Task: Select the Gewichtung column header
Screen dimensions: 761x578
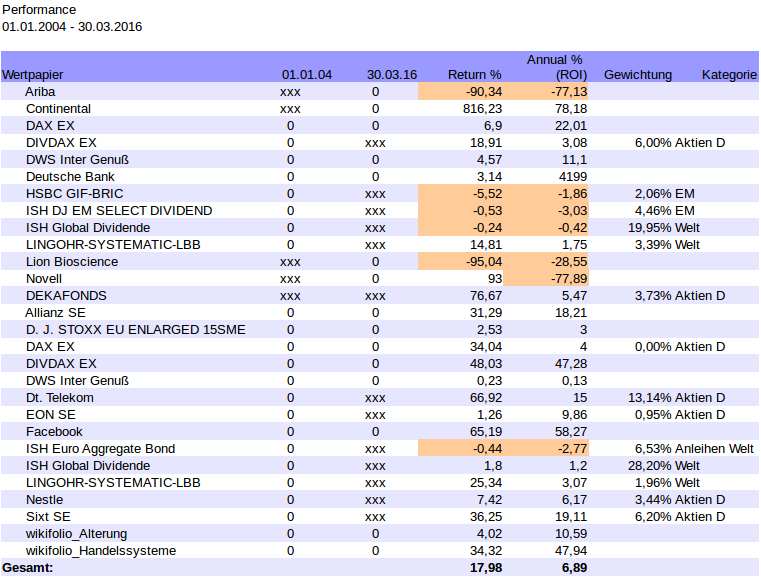Action: [x=638, y=75]
